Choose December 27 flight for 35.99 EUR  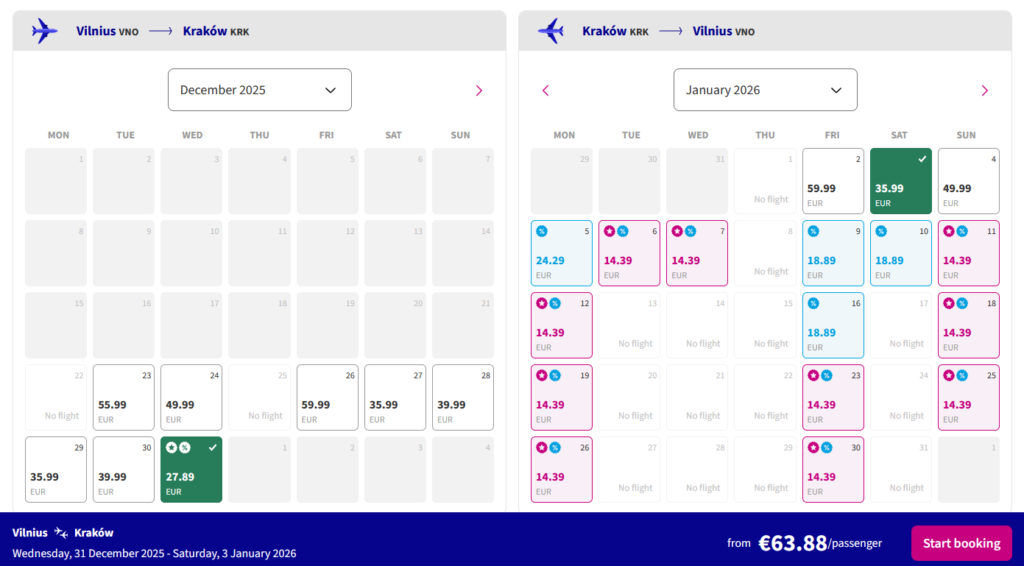pos(395,397)
